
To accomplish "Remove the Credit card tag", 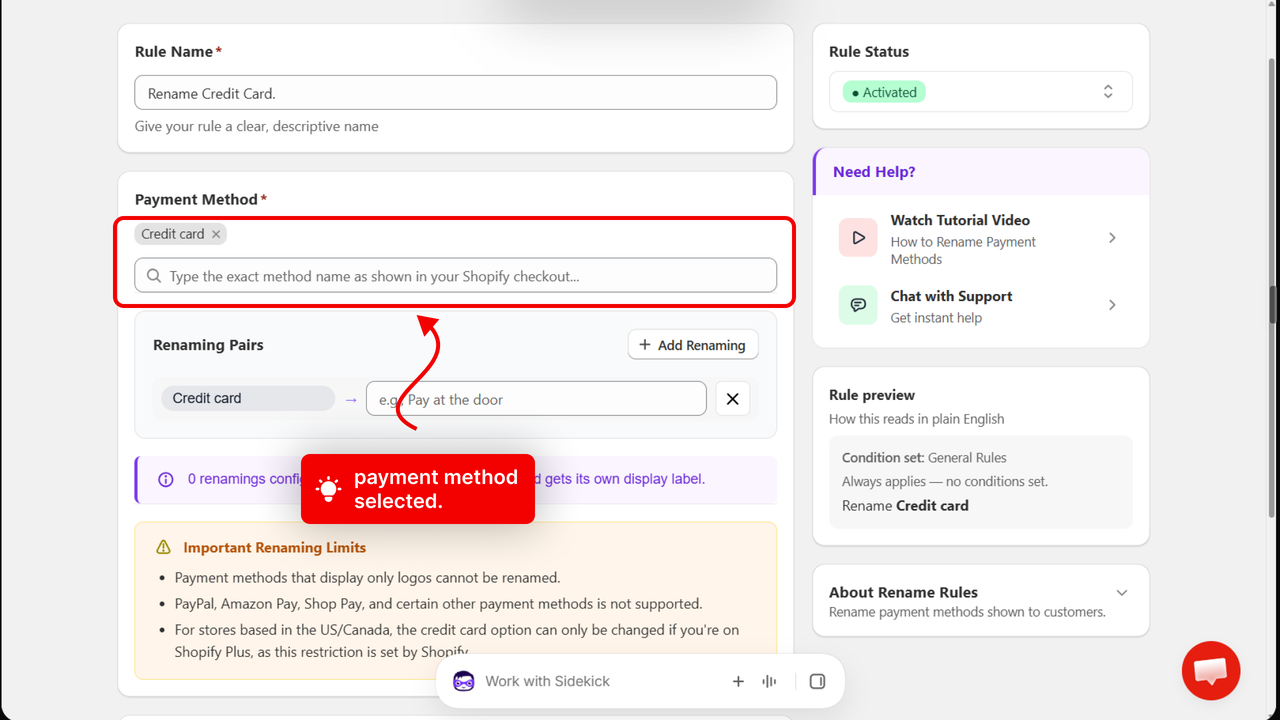I will click(x=216, y=234).
